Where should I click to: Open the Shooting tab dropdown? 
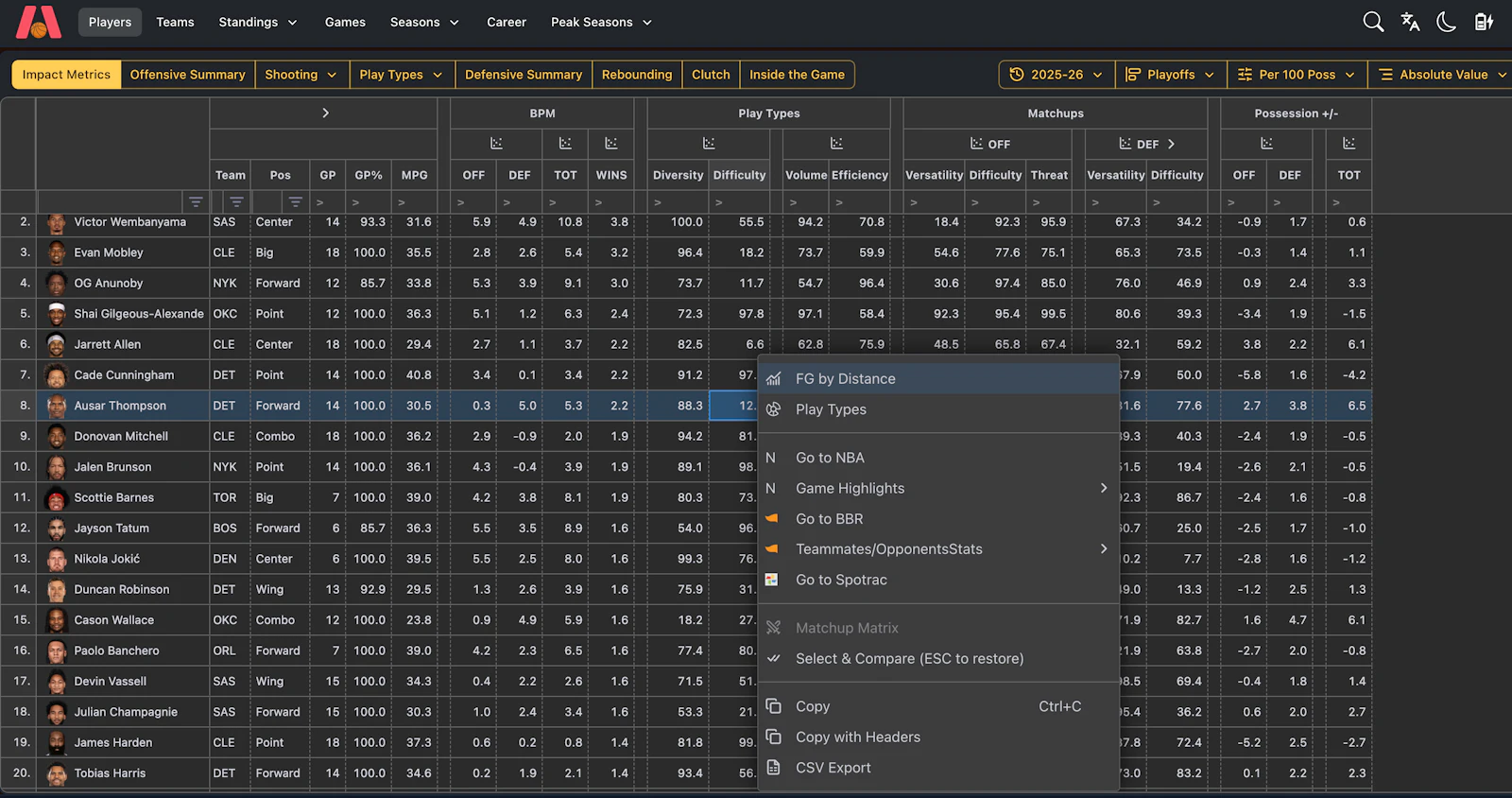(301, 75)
